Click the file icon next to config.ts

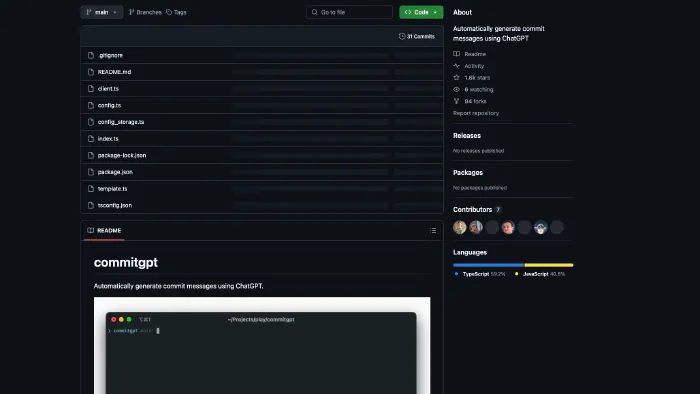91,105
